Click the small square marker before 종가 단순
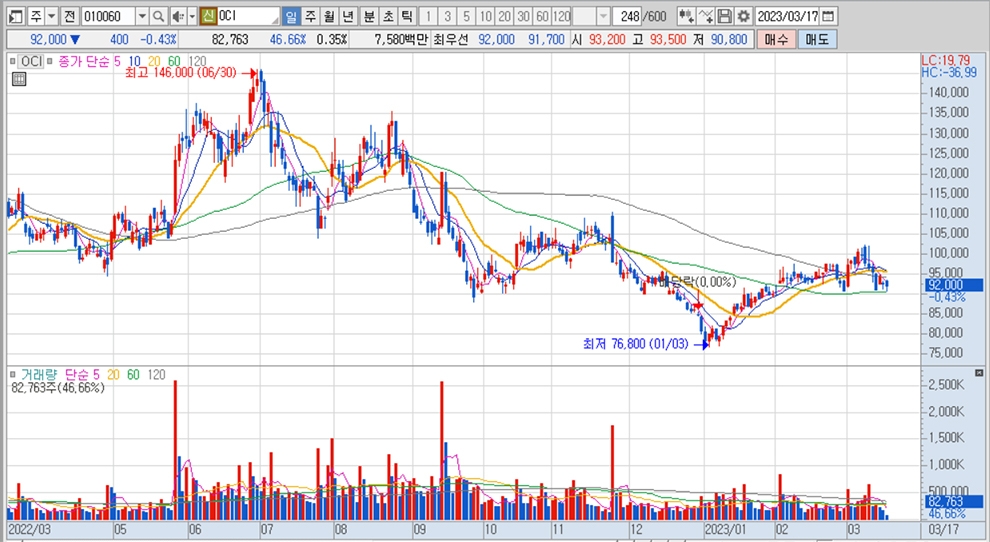This screenshot has width=990, height=542. (50, 61)
